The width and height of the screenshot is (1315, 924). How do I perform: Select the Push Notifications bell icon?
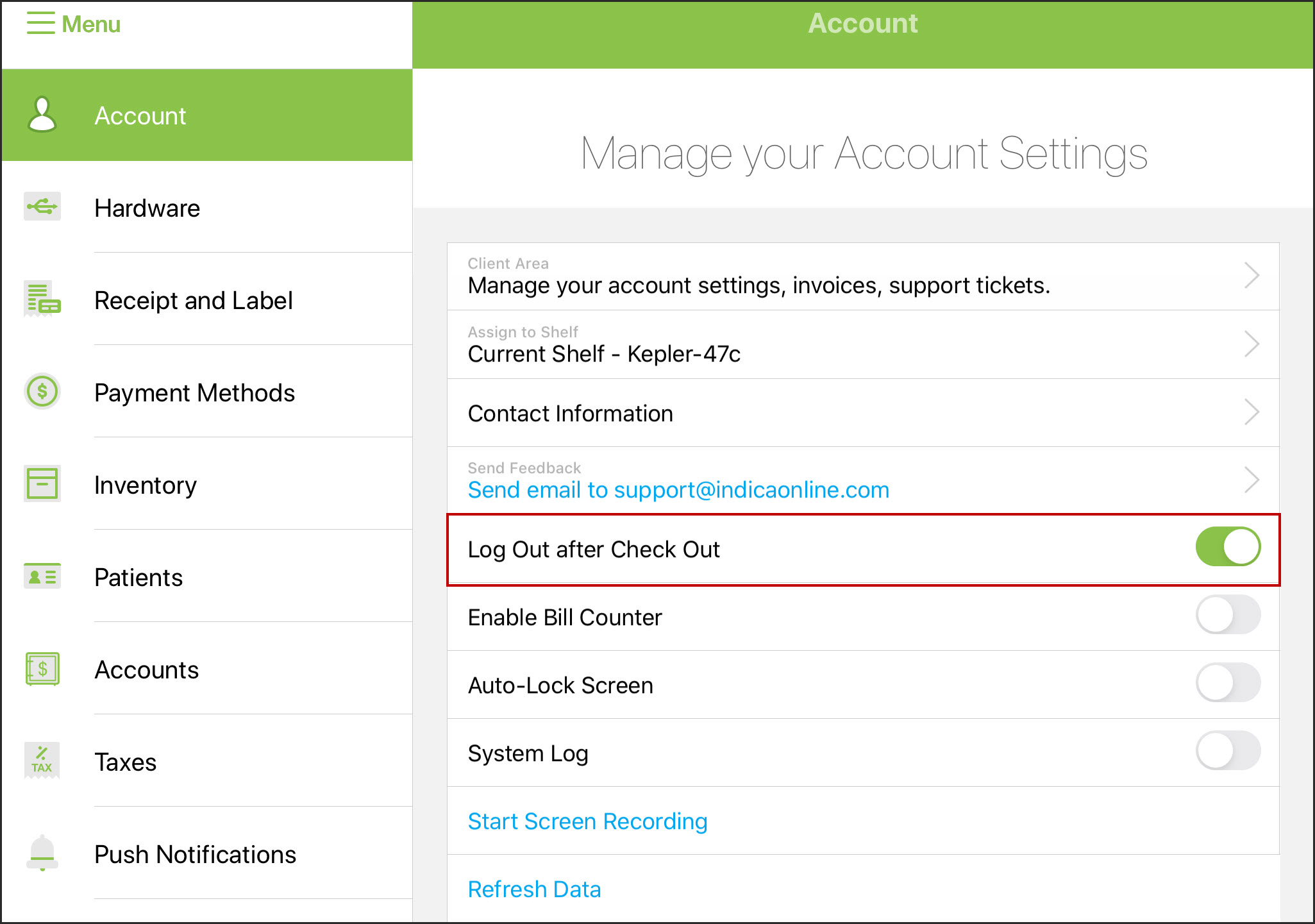point(42,853)
